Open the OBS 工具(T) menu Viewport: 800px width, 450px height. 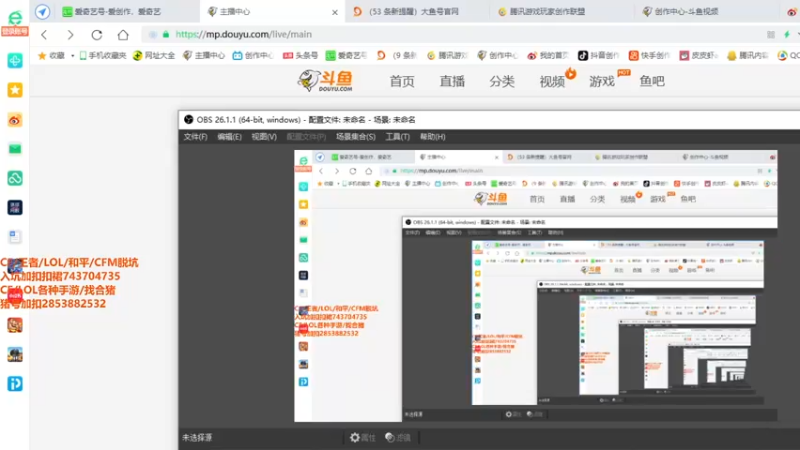(x=397, y=137)
